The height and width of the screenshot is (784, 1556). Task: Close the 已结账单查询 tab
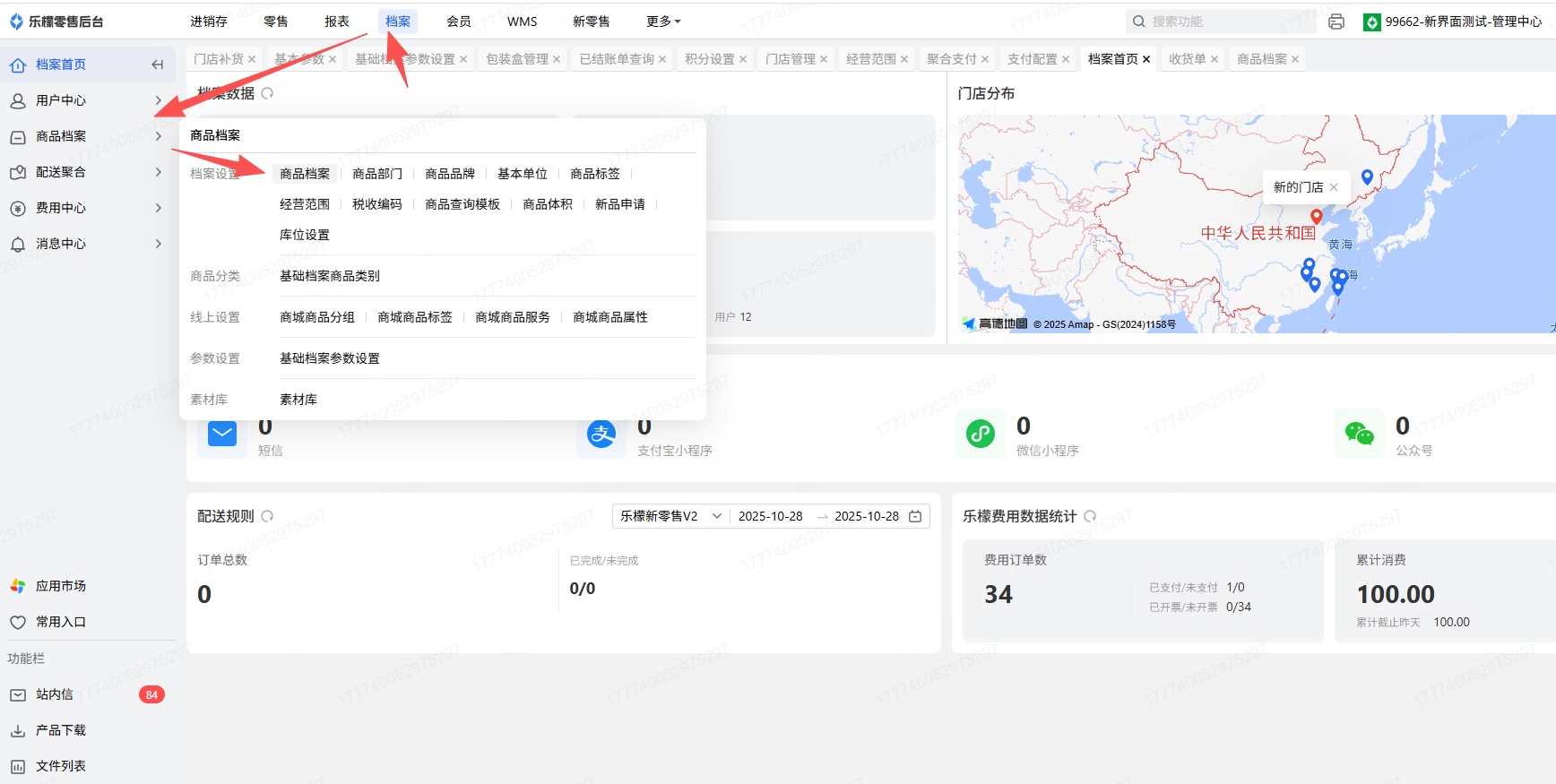point(662,60)
